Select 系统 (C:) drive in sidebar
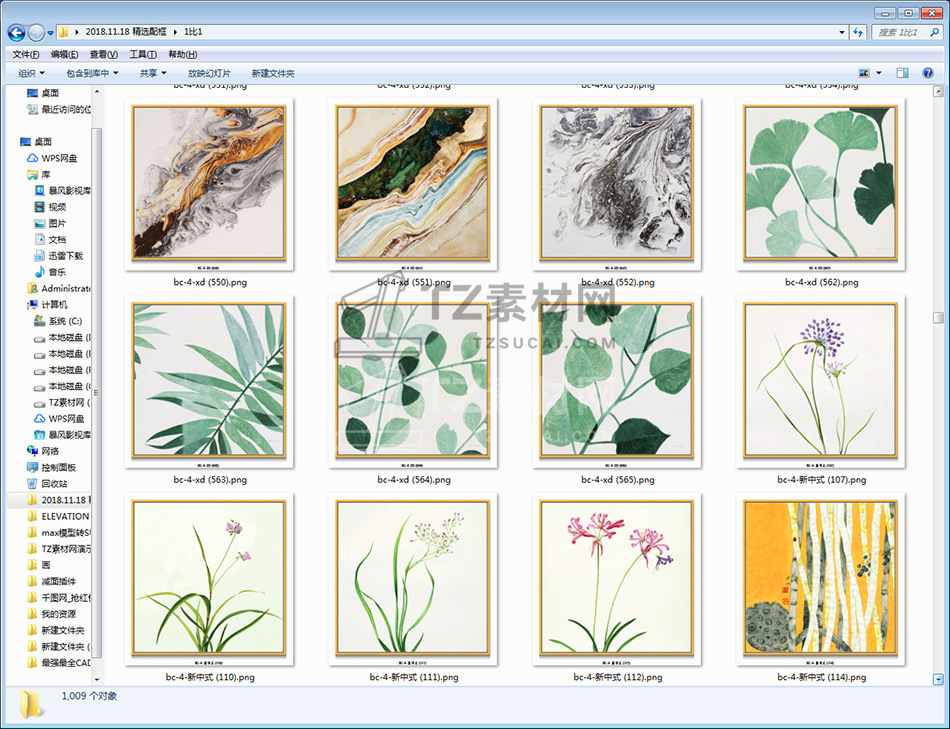This screenshot has height=729, width=950. pyautogui.click(x=64, y=321)
